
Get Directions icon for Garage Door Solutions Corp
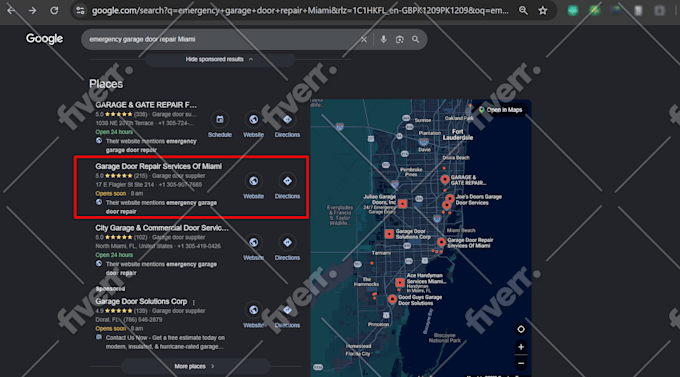(287, 310)
